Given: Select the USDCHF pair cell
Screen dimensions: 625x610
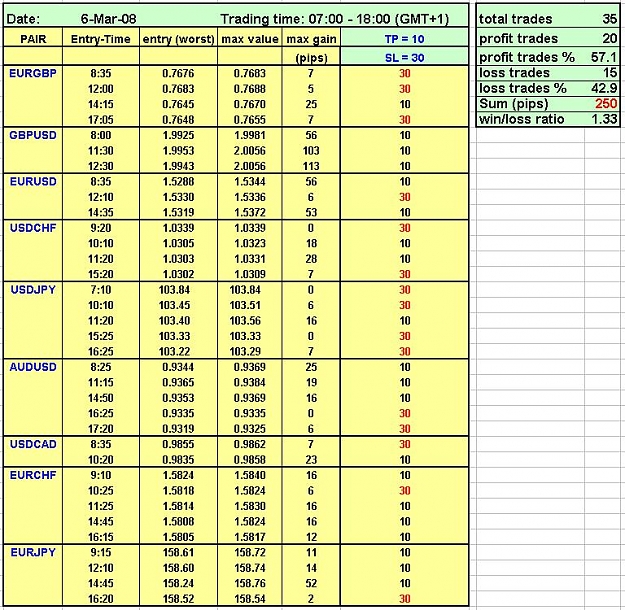Looking at the screenshot, I should (33, 228).
